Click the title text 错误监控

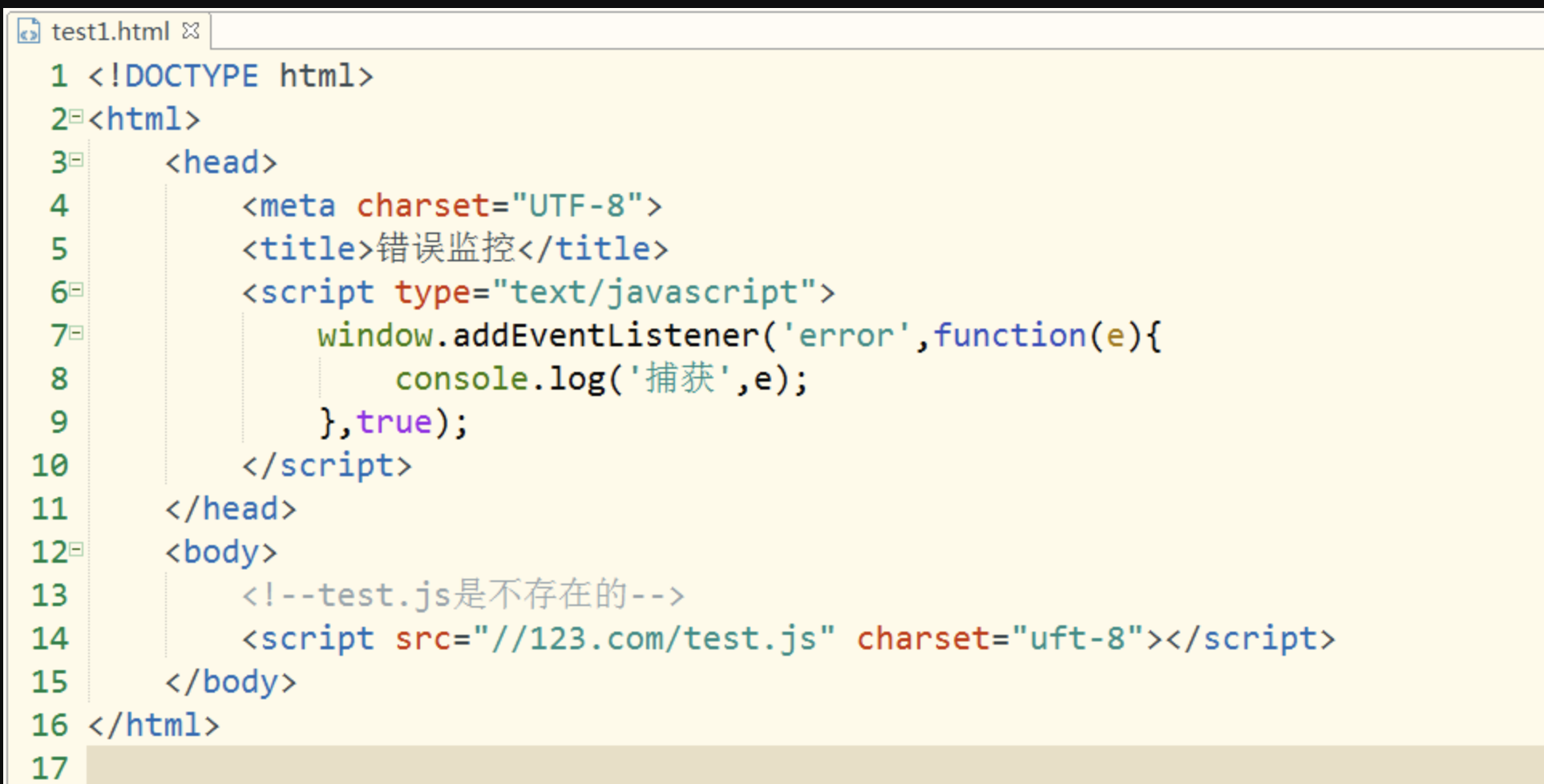click(446, 249)
